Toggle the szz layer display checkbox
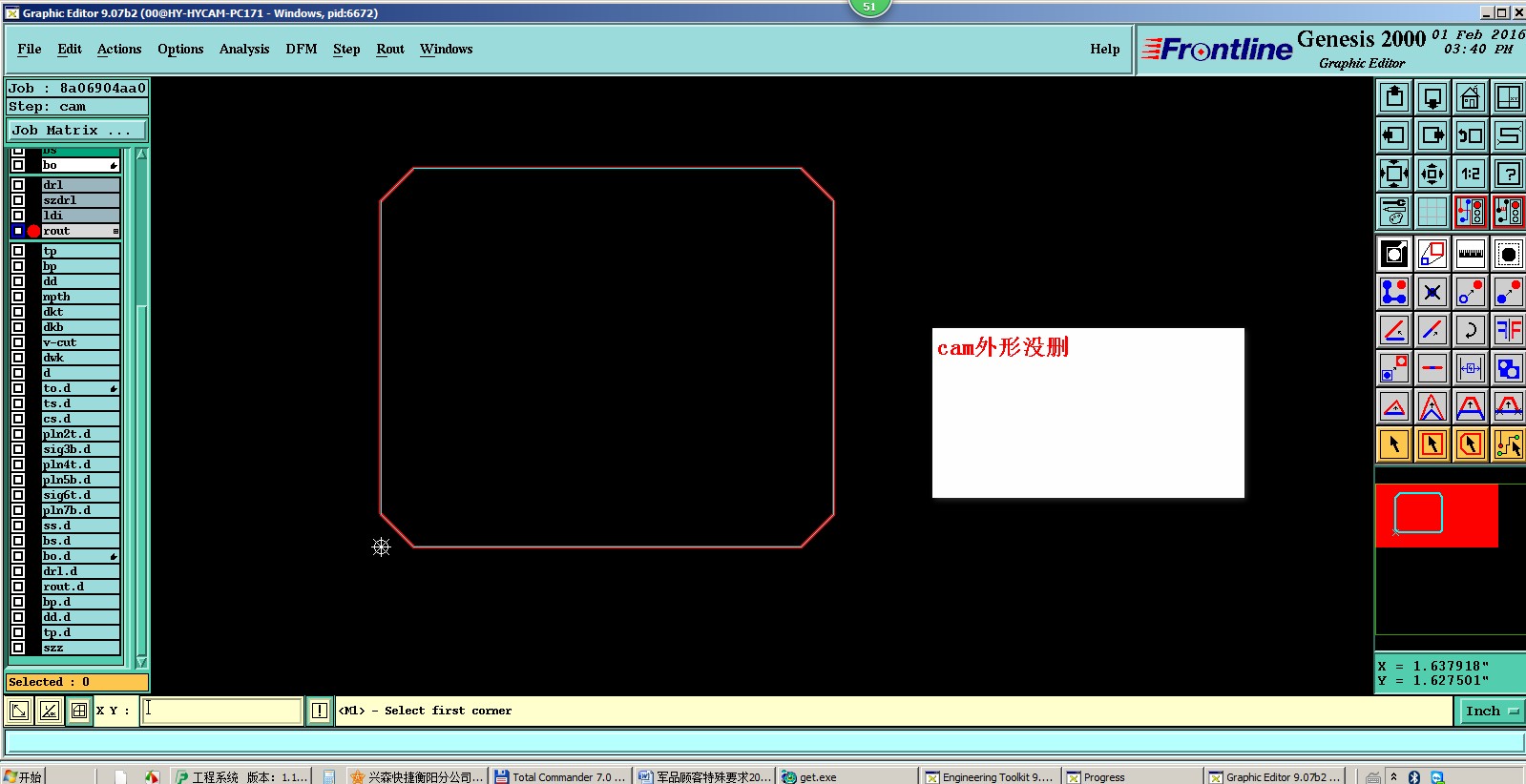This screenshot has width=1526, height=784. (18, 648)
